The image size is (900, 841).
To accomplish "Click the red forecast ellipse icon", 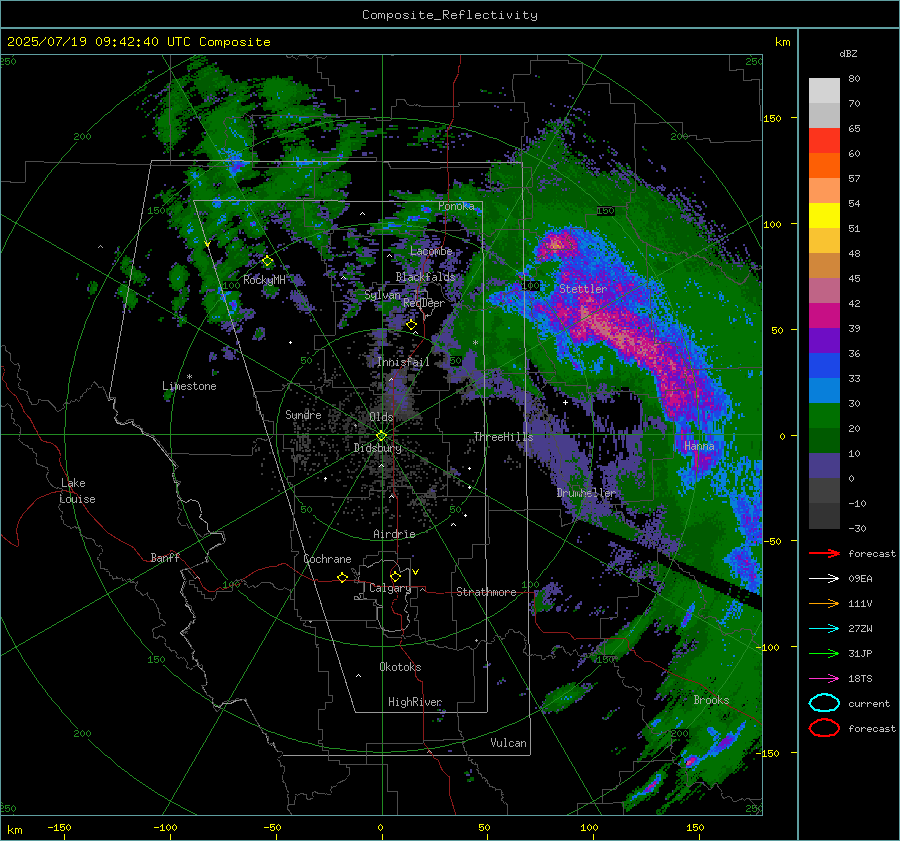I will pos(824,728).
